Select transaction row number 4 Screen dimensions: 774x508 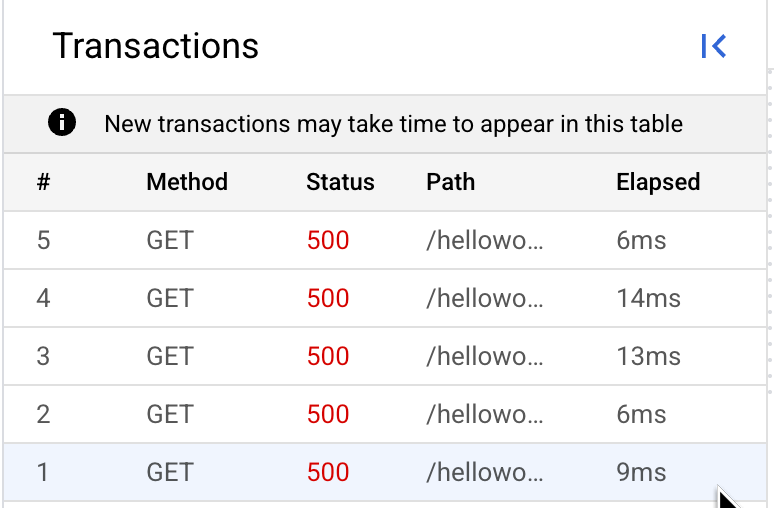[385, 298]
